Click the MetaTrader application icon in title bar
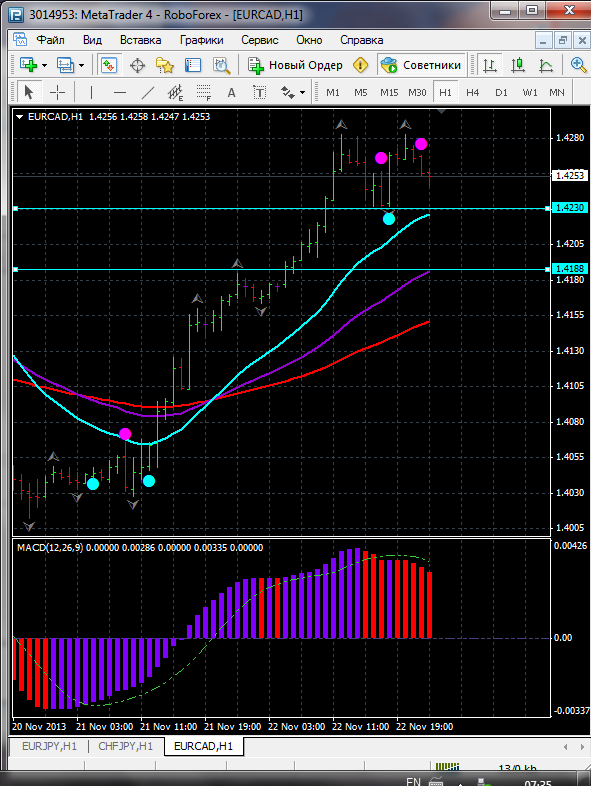The width and height of the screenshot is (600, 786). (x=16, y=15)
